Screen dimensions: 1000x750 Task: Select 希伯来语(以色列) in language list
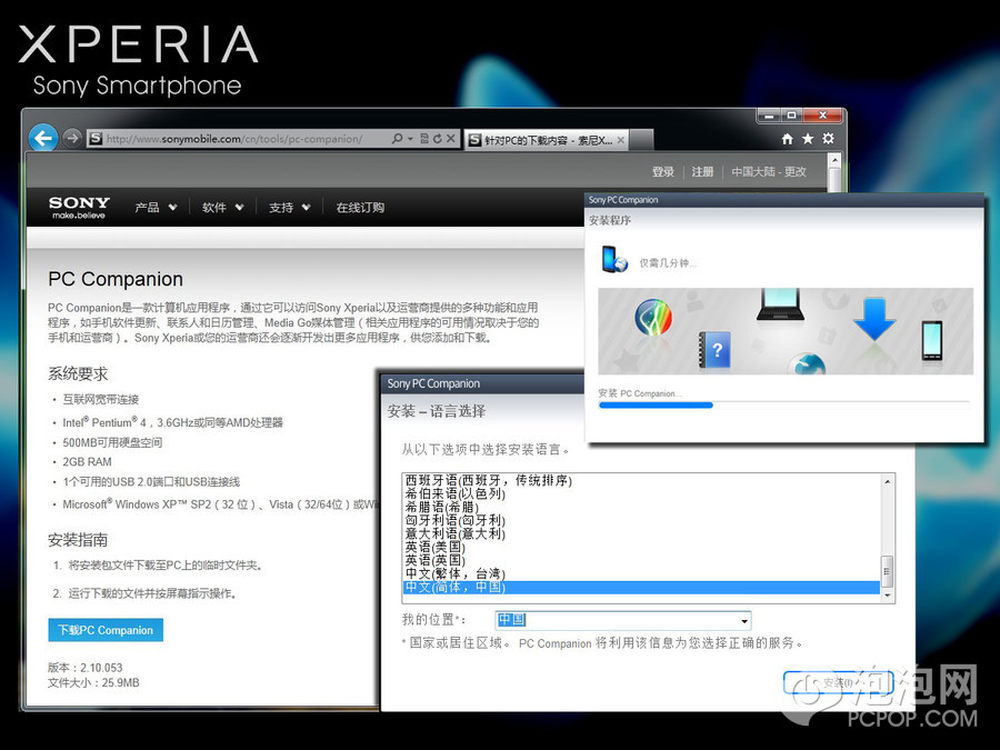642,494
